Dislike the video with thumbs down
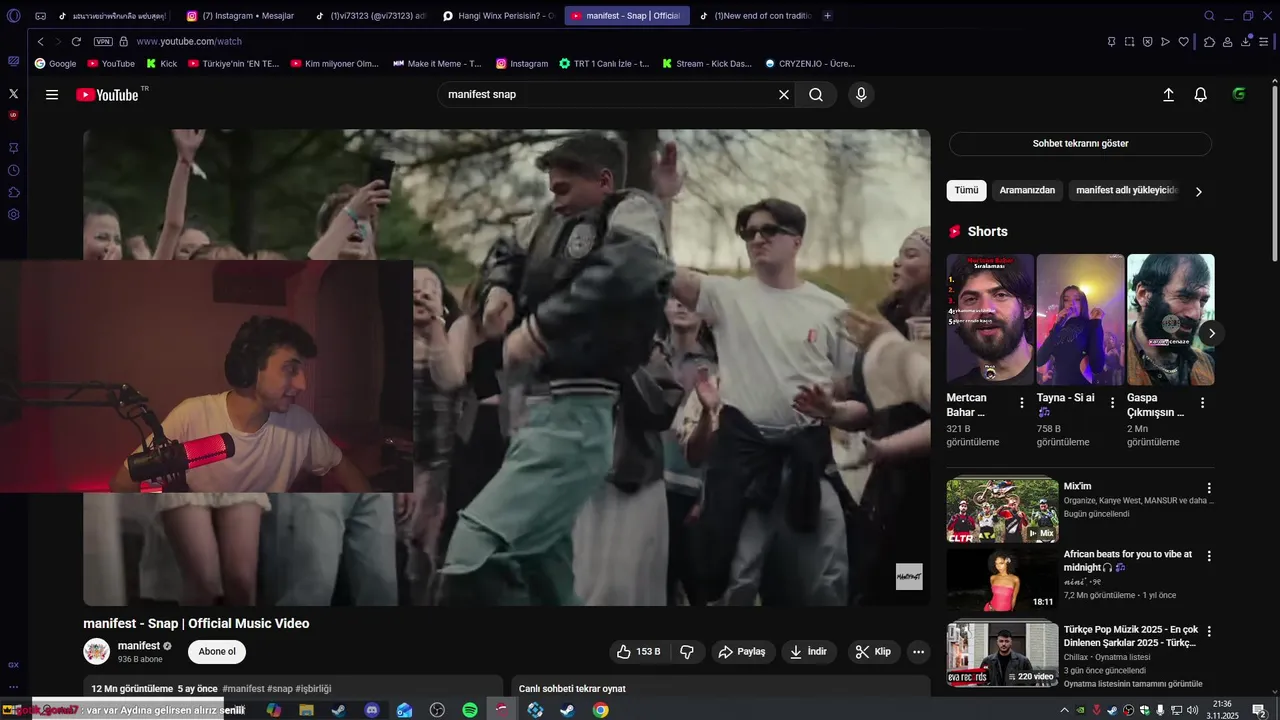The height and width of the screenshot is (720, 1280). 687,652
